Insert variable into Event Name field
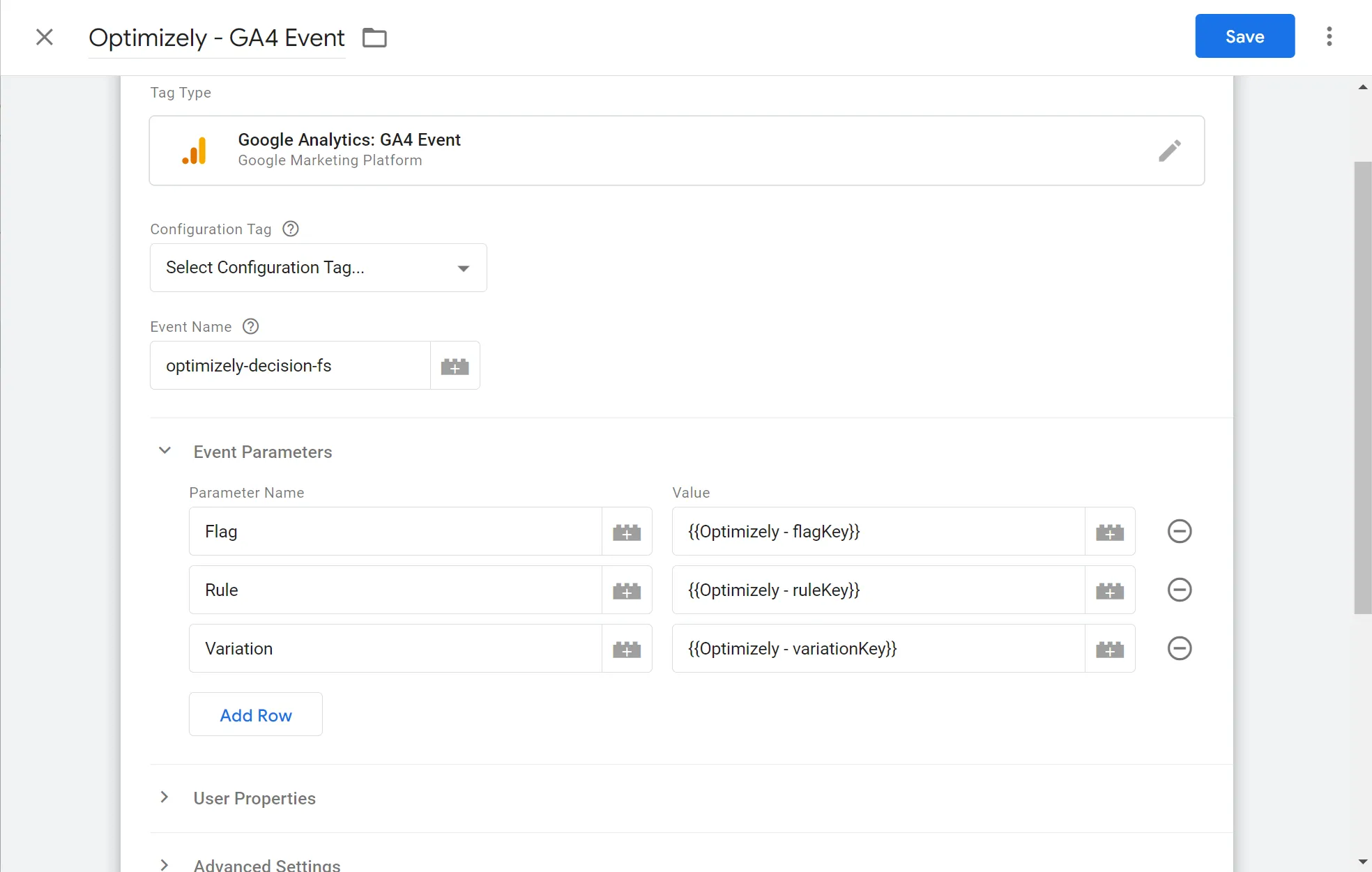The width and height of the screenshot is (1372, 872). pyautogui.click(x=455, y=365)
